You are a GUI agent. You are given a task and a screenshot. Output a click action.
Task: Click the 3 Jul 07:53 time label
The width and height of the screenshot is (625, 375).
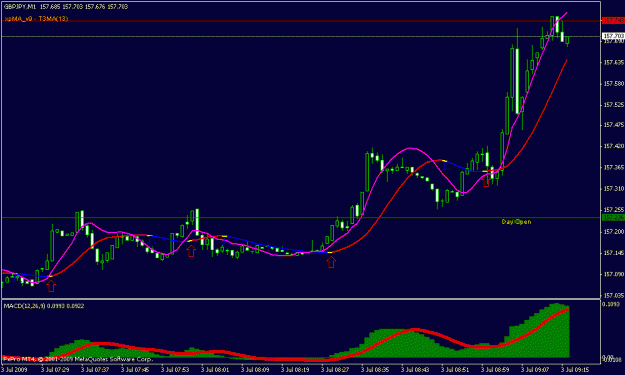click(175, 370)
